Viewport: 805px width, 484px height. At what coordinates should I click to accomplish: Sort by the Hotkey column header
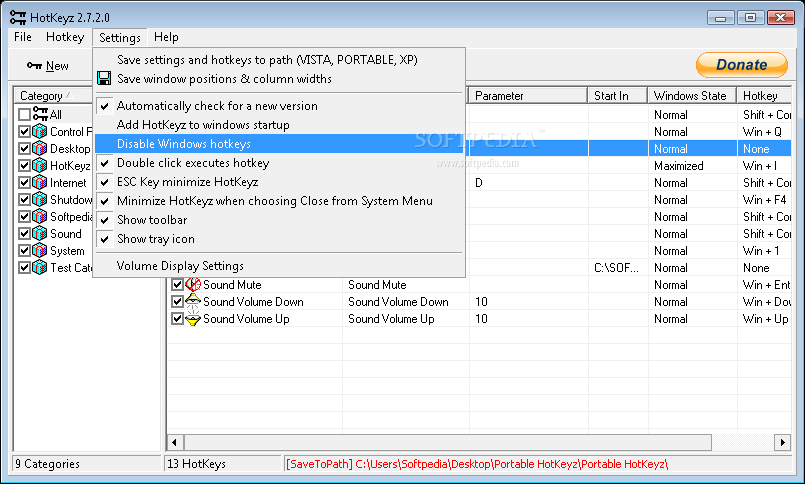click(x=765, y=95)
